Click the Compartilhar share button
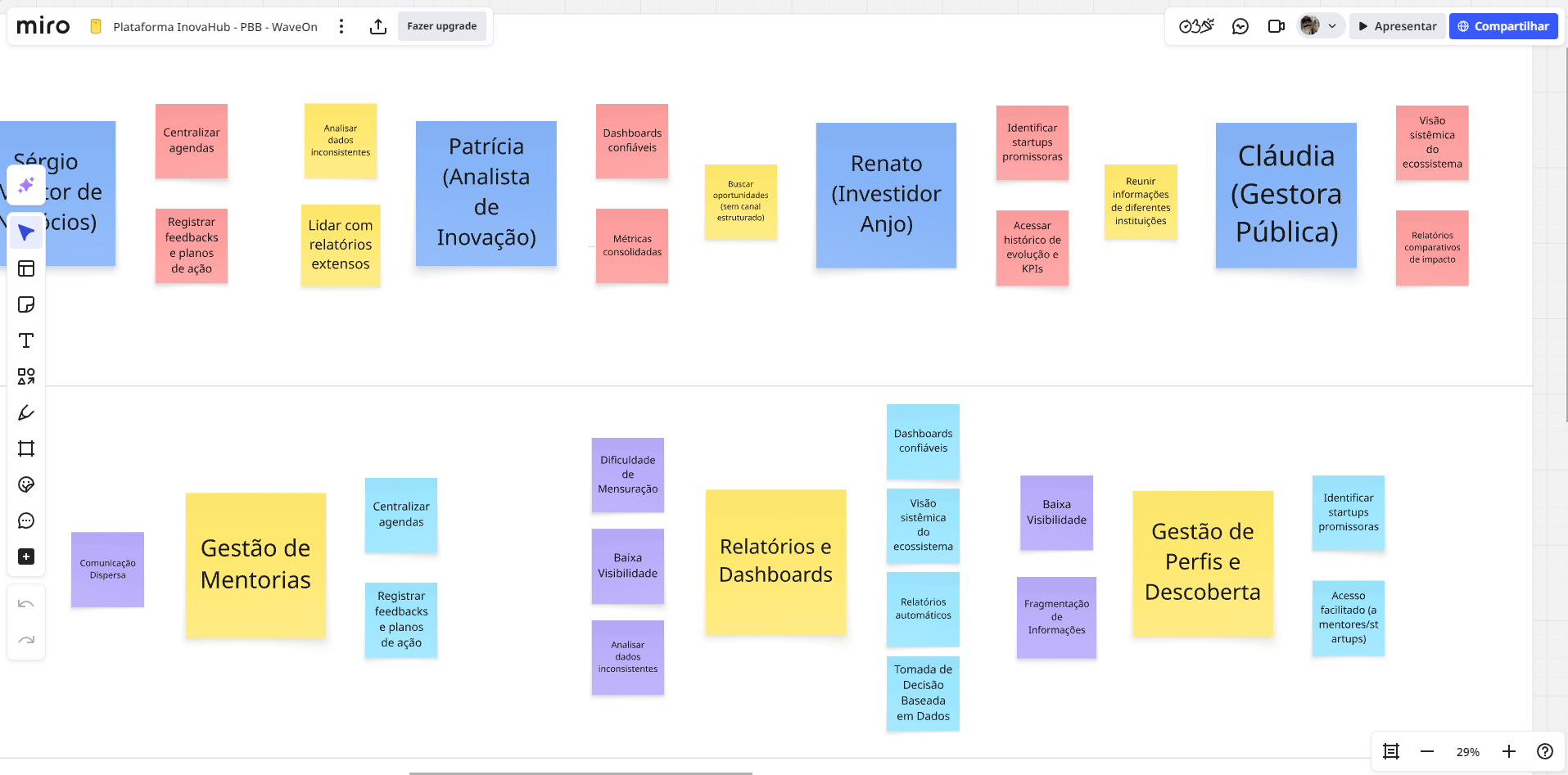 click(x=1502, y=26)
